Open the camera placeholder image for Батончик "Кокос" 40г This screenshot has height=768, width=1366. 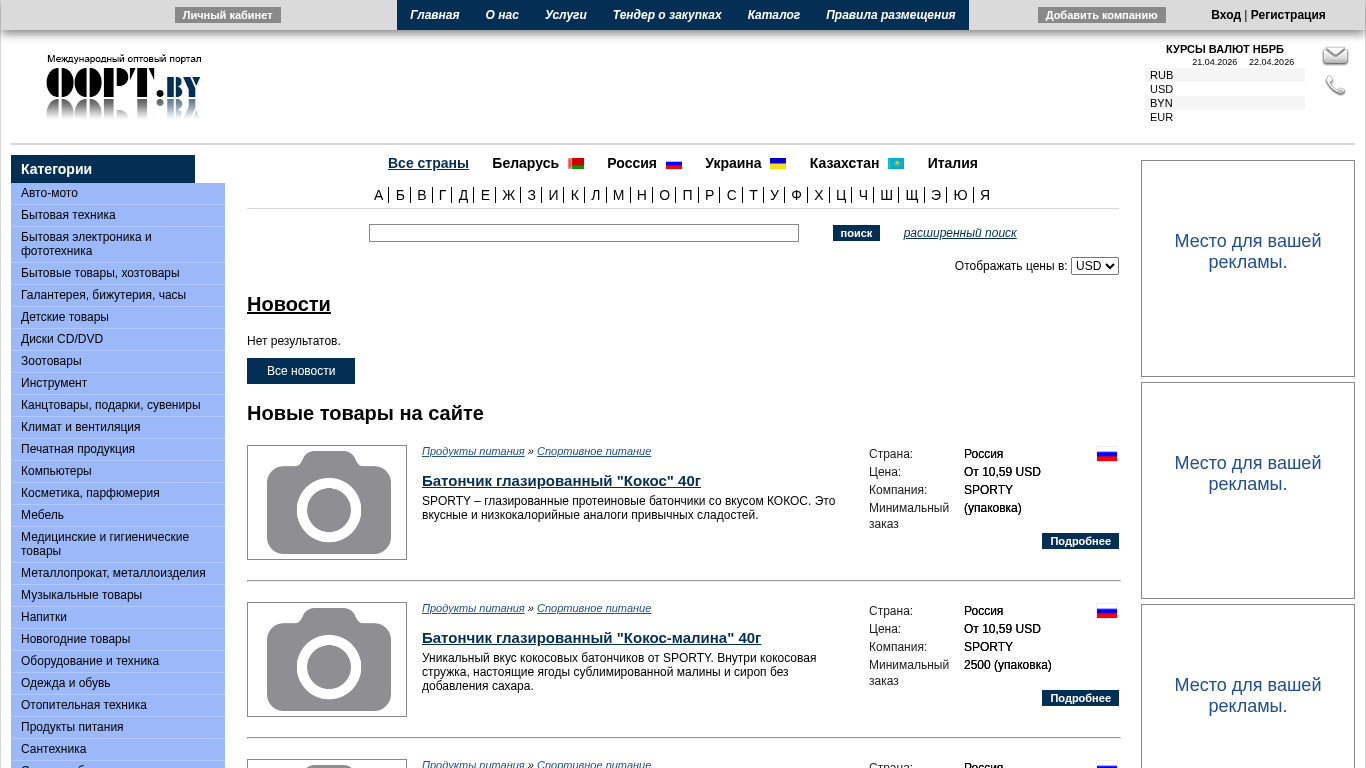click(327, 502)
